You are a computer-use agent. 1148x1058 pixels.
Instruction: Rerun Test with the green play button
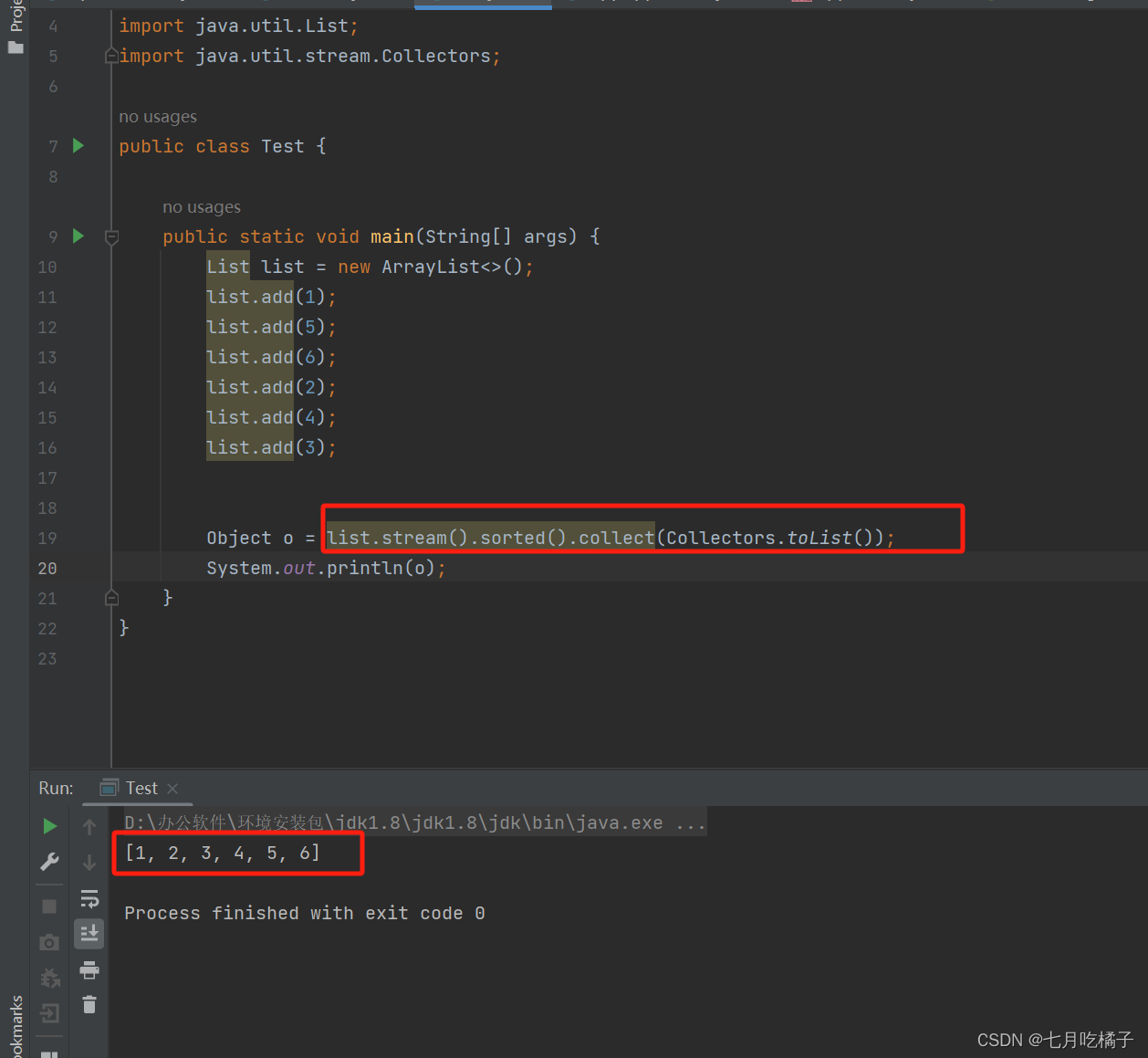coord(50,826)
